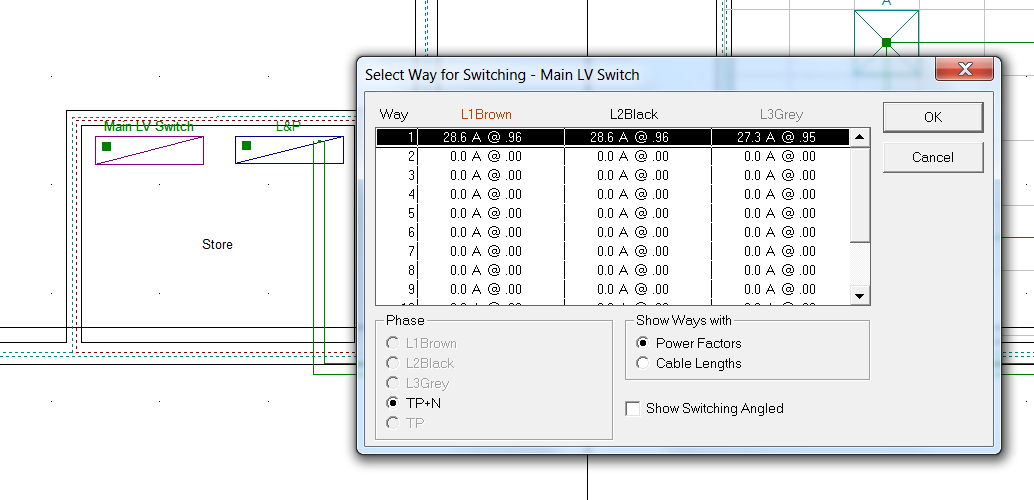Click the way list scroll up arrow
This screenshot has width=1034, height=500.
click(859, 137)
